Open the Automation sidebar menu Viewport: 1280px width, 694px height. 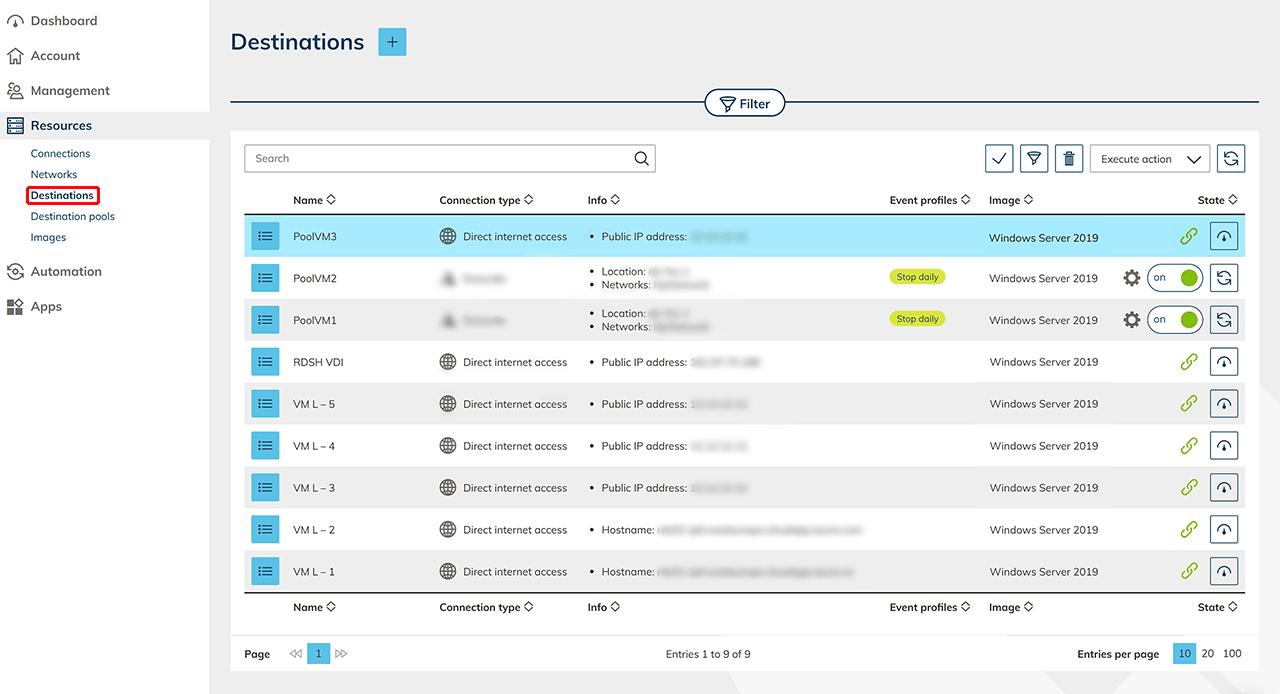[66, 271]
